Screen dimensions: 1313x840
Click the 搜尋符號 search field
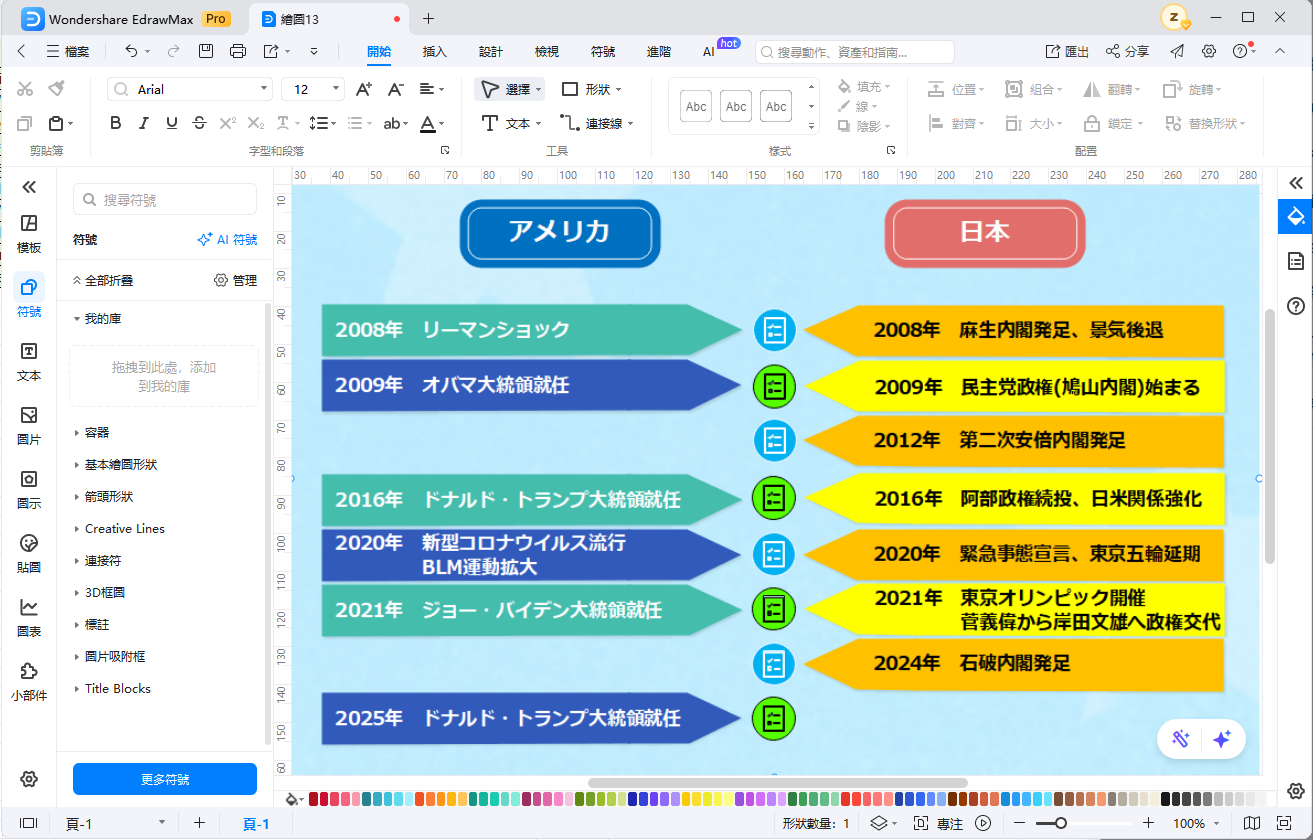164,199
